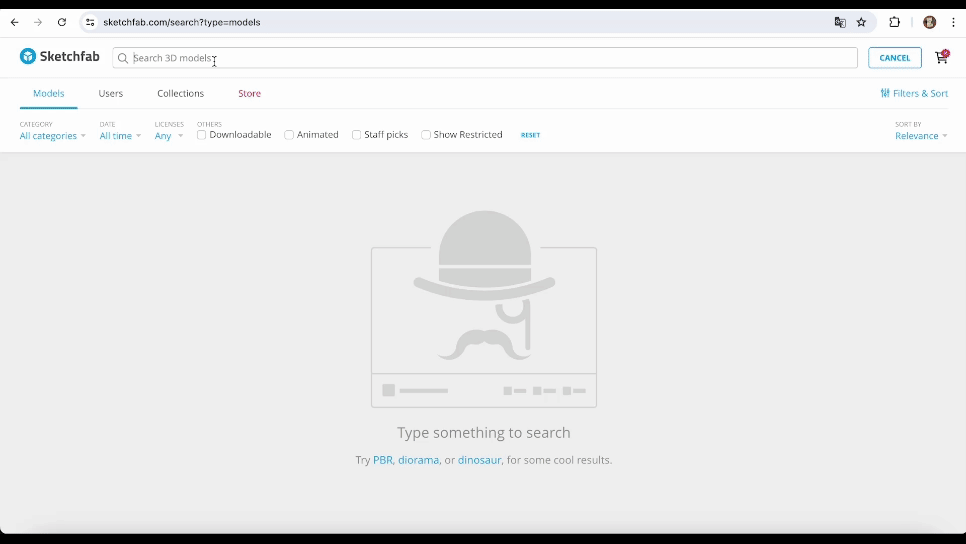The width and height of the screenshot is (966, 544).
Task: Click the Sketchfab logo
Action: click(60, 57)
